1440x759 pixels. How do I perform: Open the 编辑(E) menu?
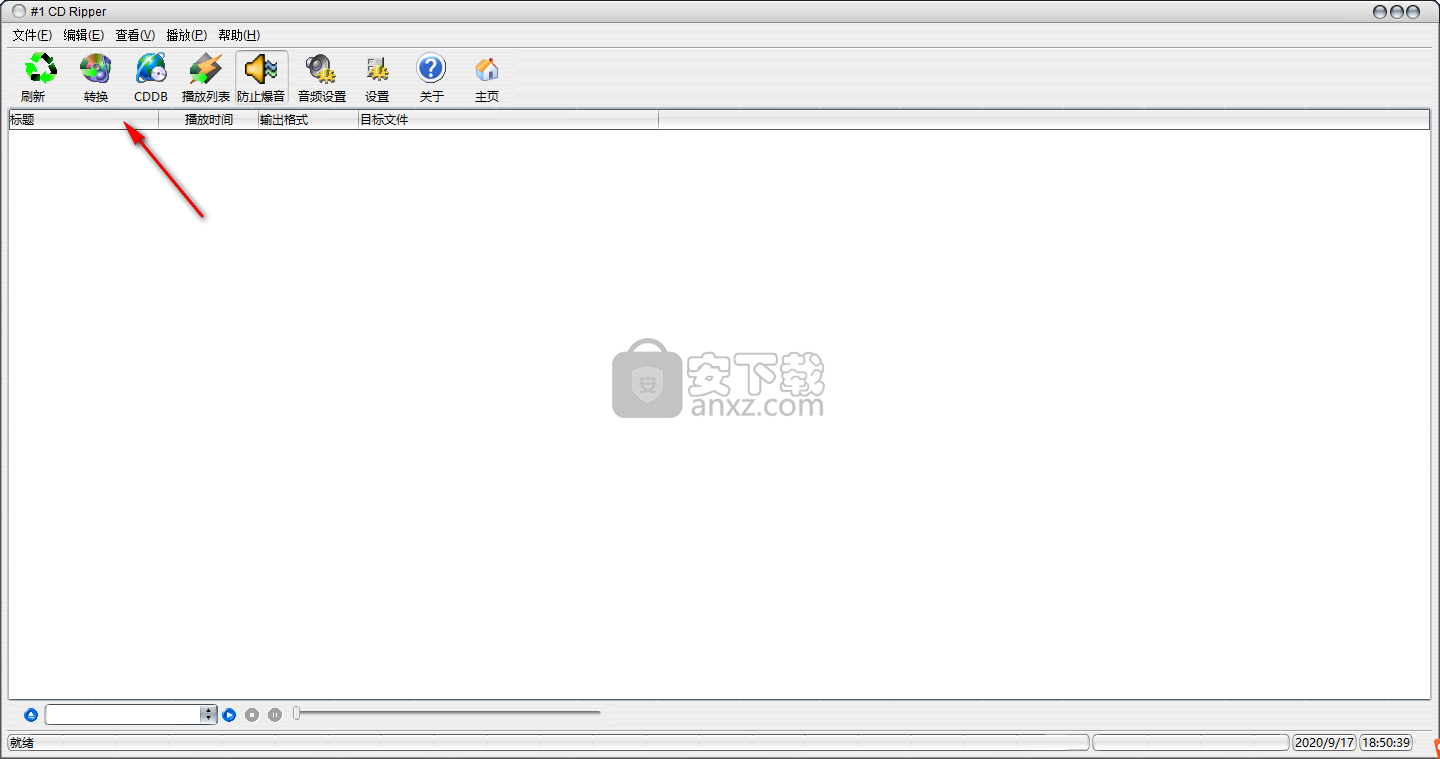83,35
